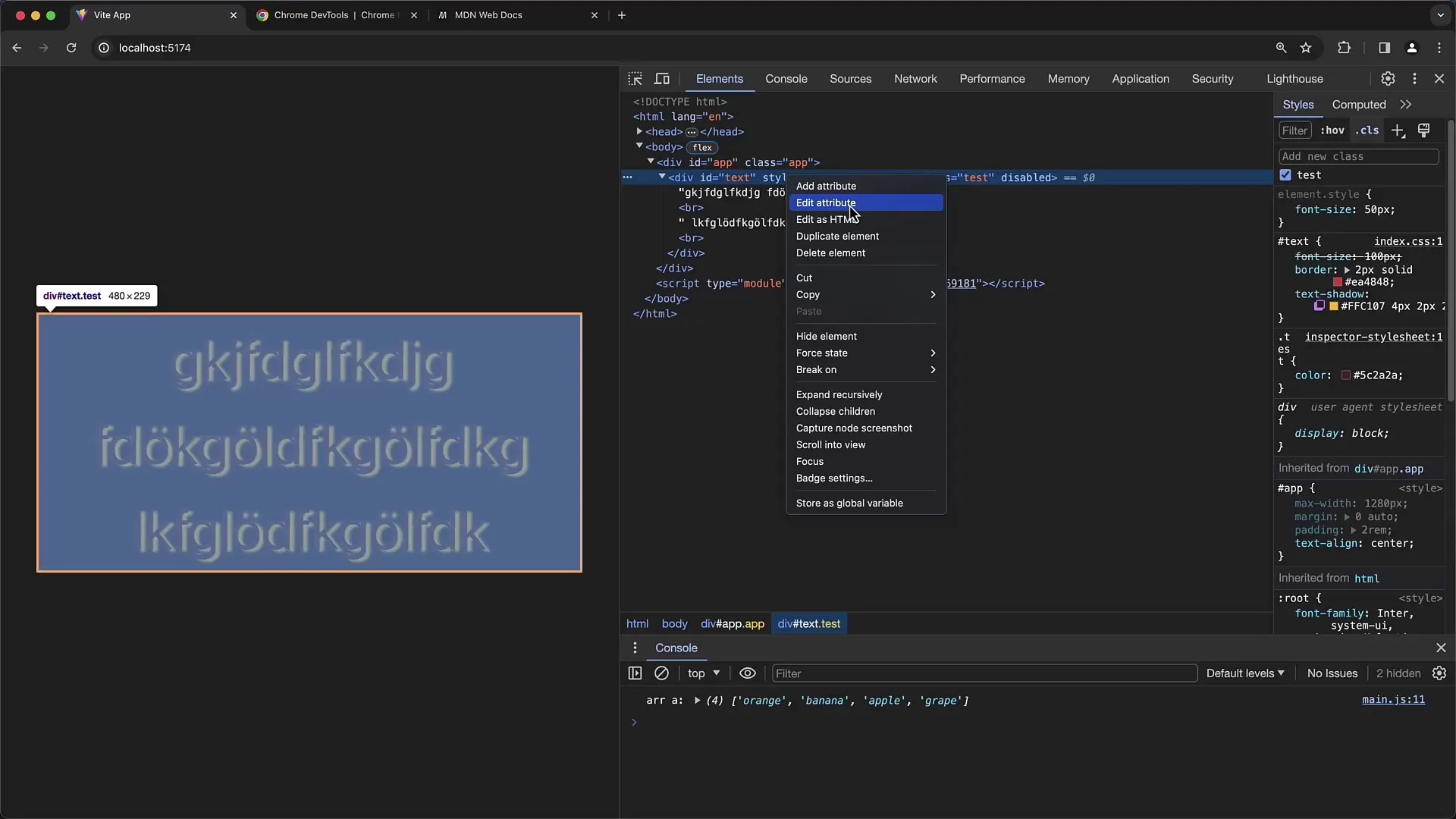Open the zoom magnifier in address bar
1456x819 pixels.
(1281, 48)
